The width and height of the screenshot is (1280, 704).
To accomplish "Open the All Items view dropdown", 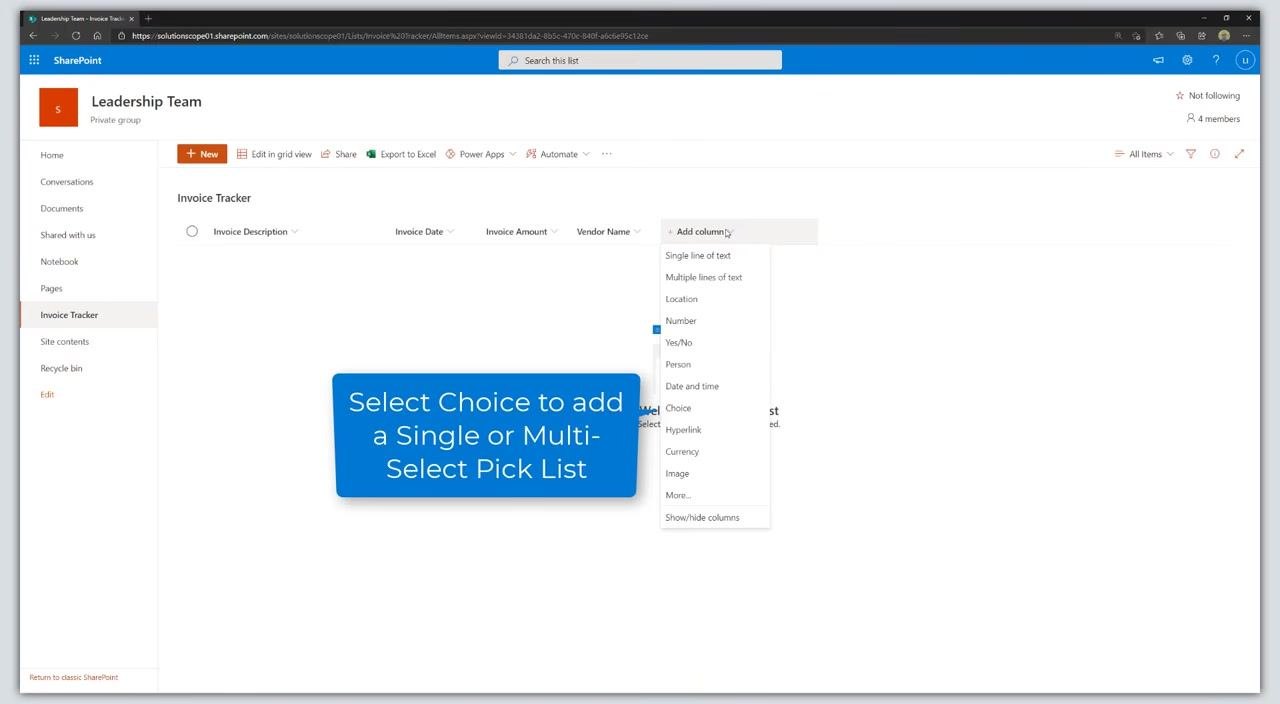I will tap(1144, 154).
